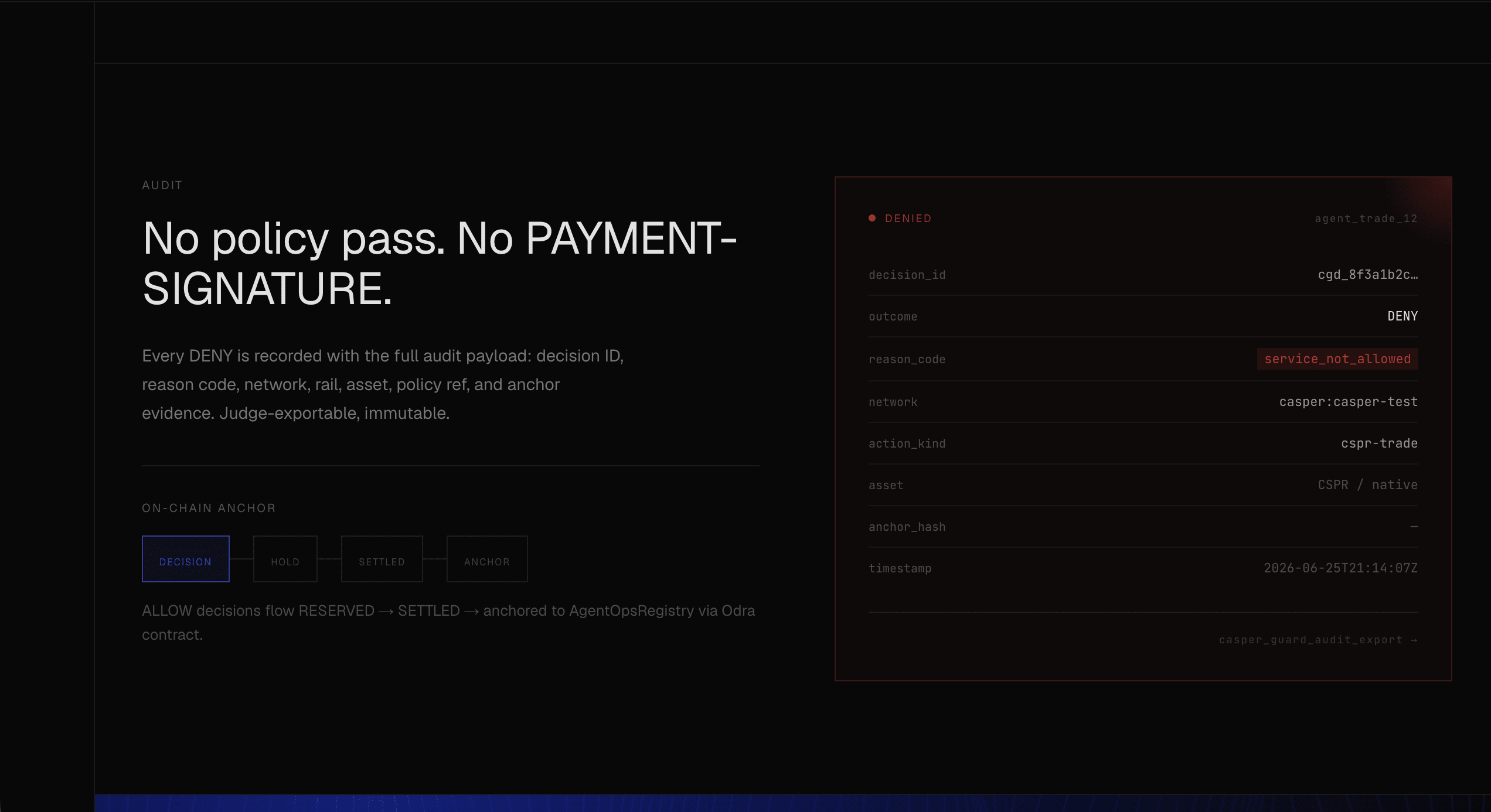
Task: Click the red DENIED status dot
Action: pos(872,218)
